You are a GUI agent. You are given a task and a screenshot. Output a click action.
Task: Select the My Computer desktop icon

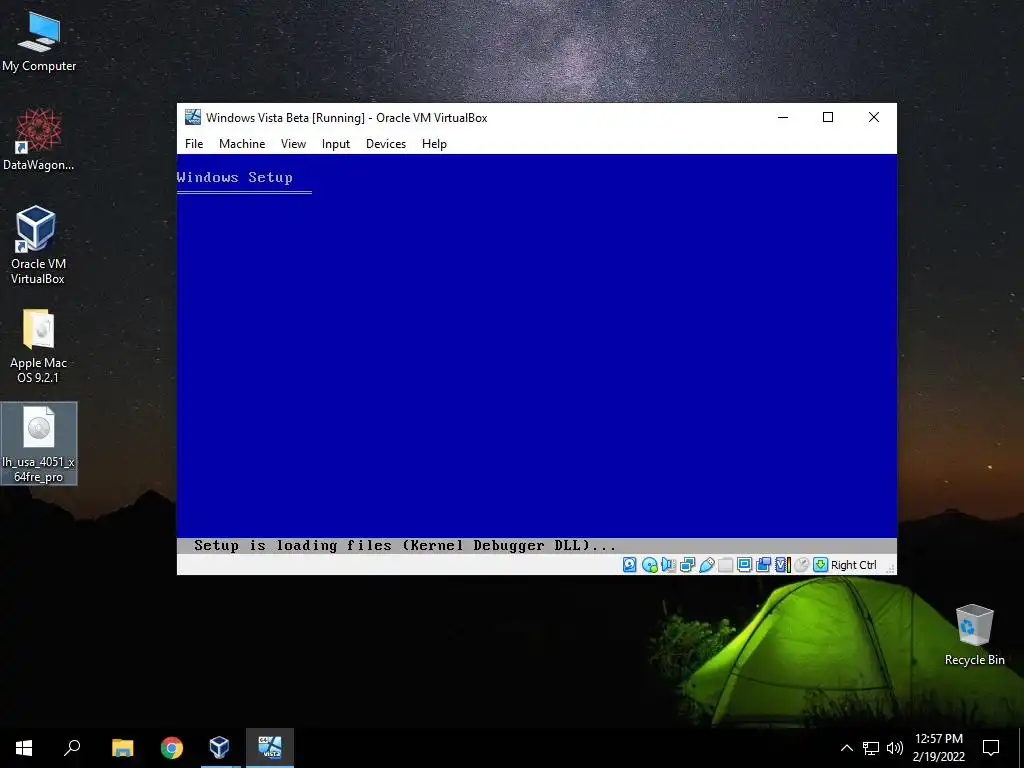(x=39, y=41)
